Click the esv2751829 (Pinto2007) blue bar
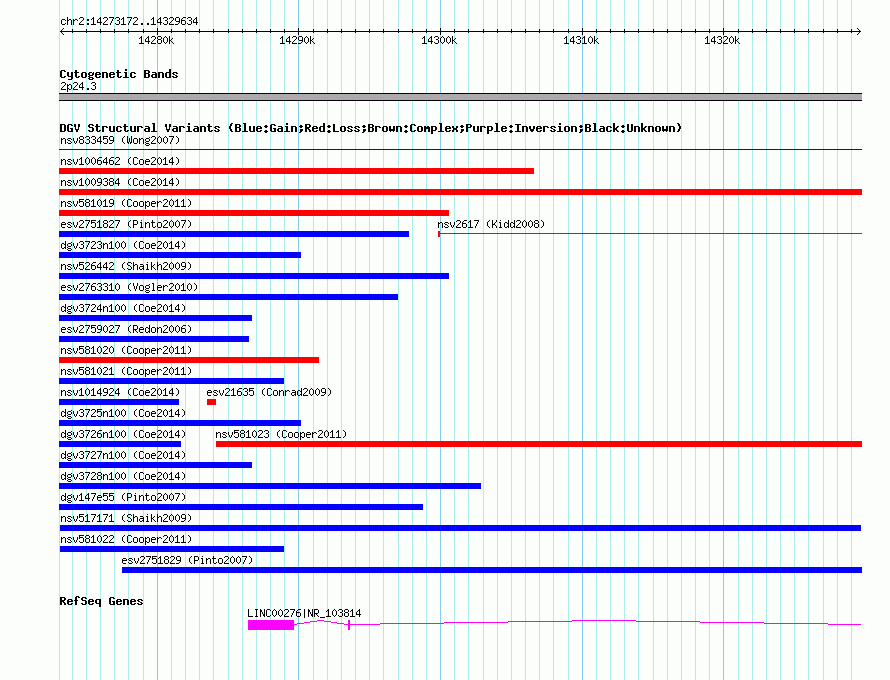Viewport: 890px width, 680px height. pyautogui.click(x=492, y=570)
